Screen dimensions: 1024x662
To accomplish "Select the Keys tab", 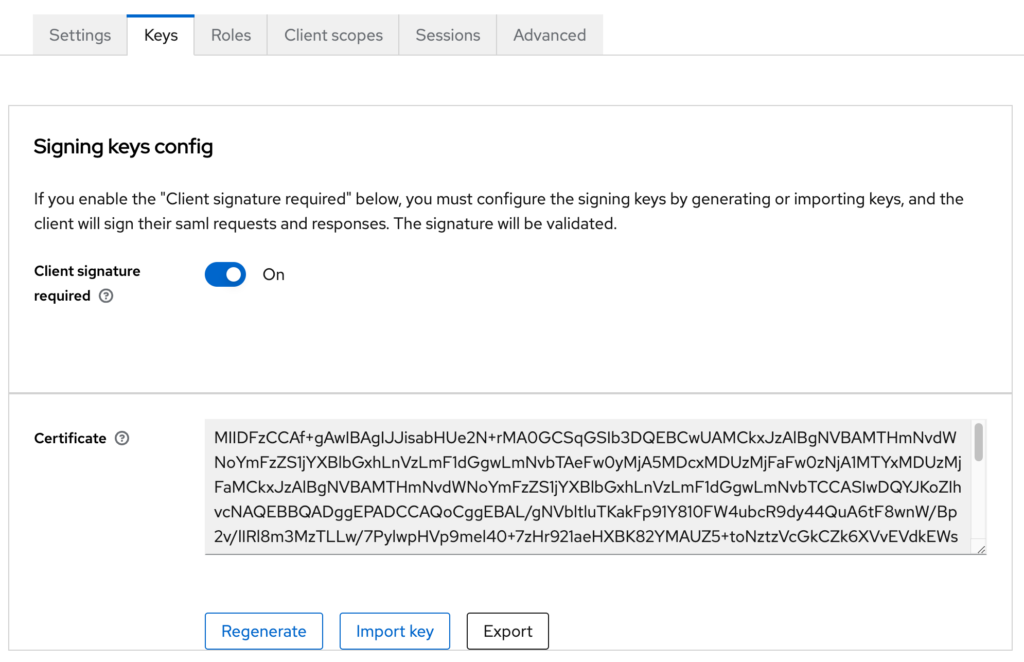I will pos(161,35).
